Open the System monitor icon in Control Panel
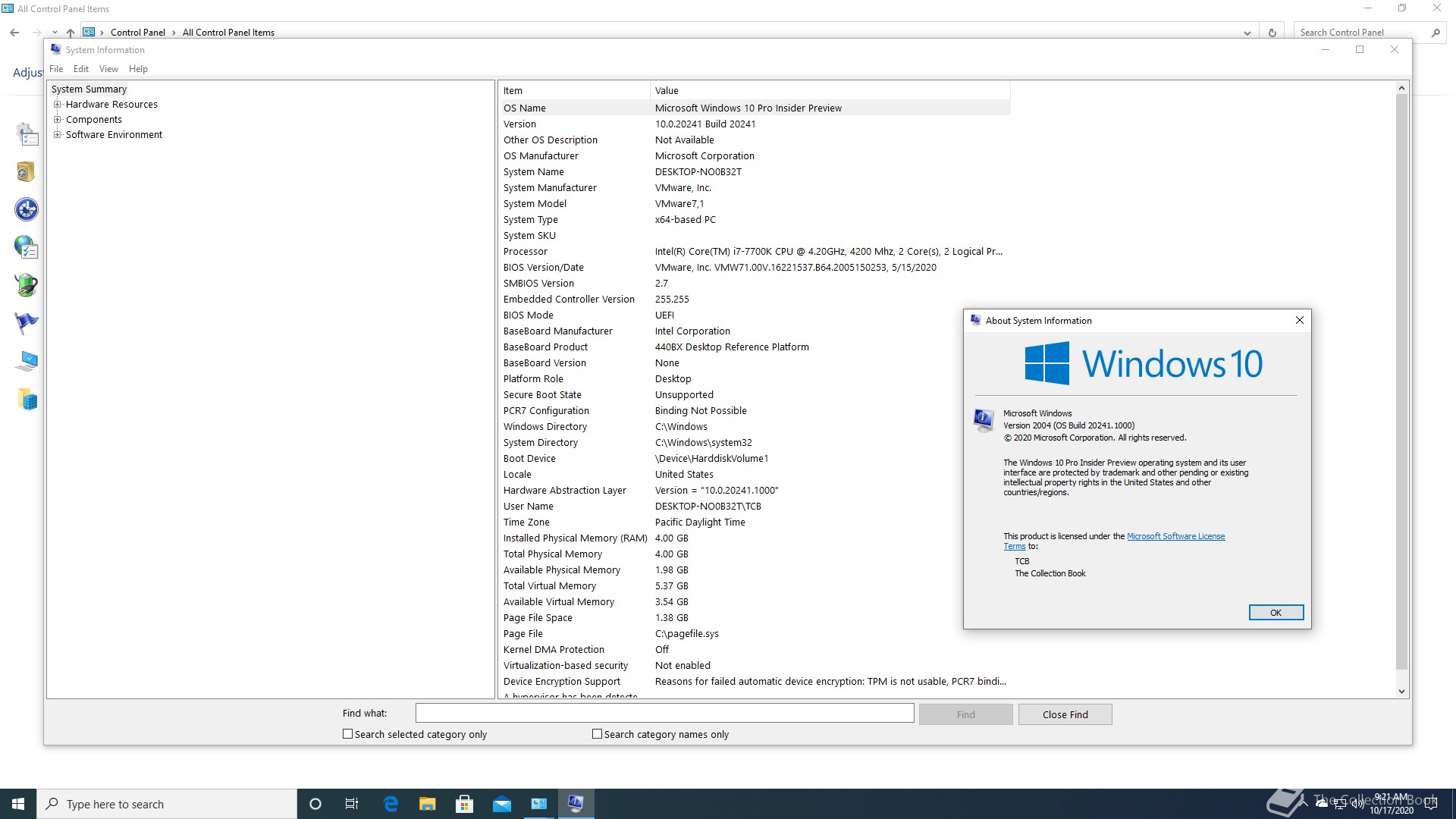This screenshot has width=1456, height=819. click(x=27, y=361)
